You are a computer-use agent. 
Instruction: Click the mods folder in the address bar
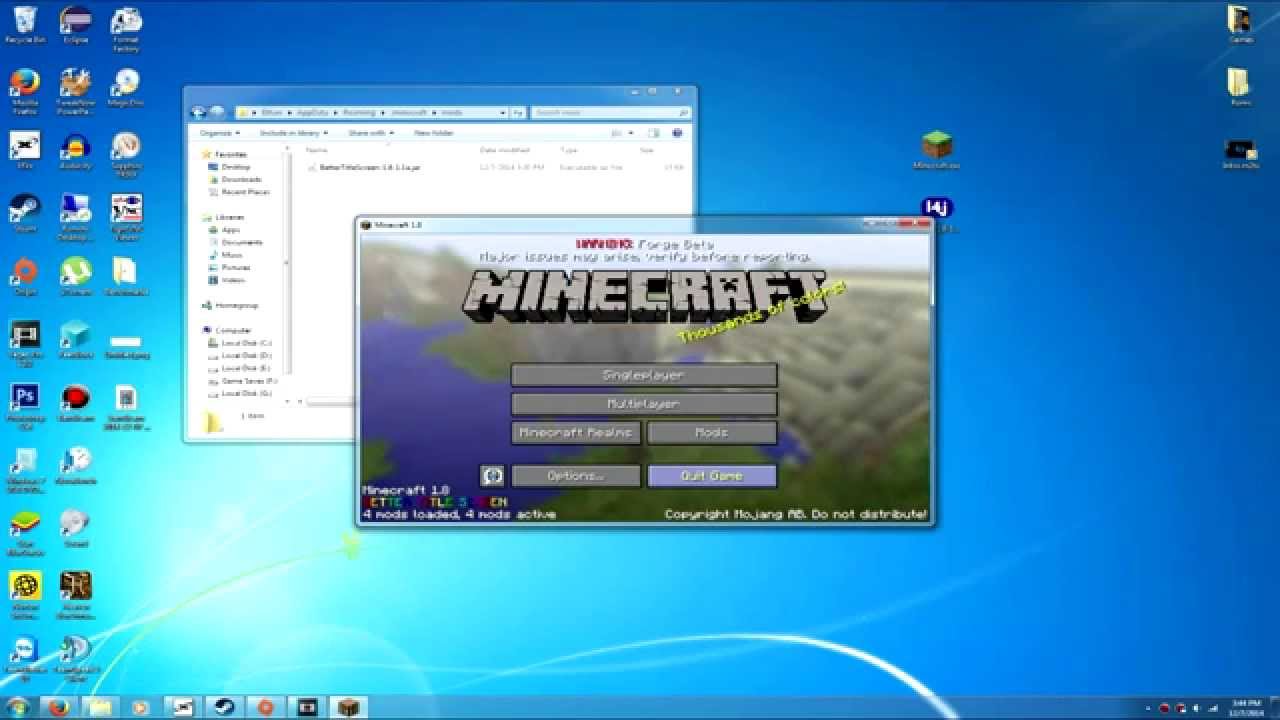452,113
